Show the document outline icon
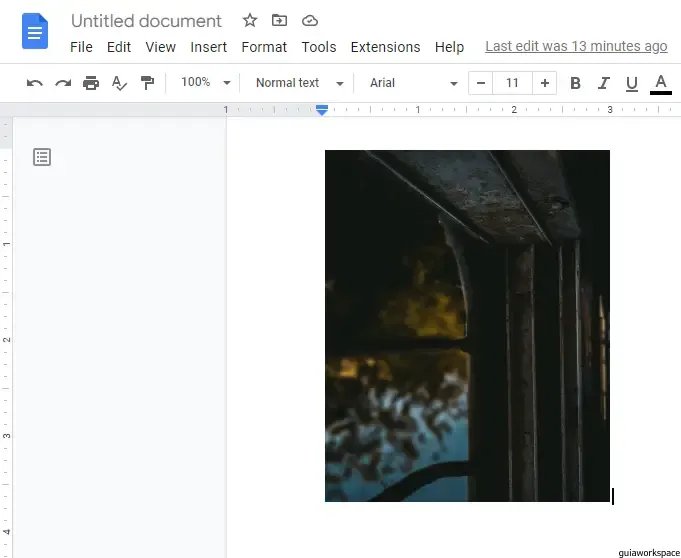681x558 pixels. point(42,157)
